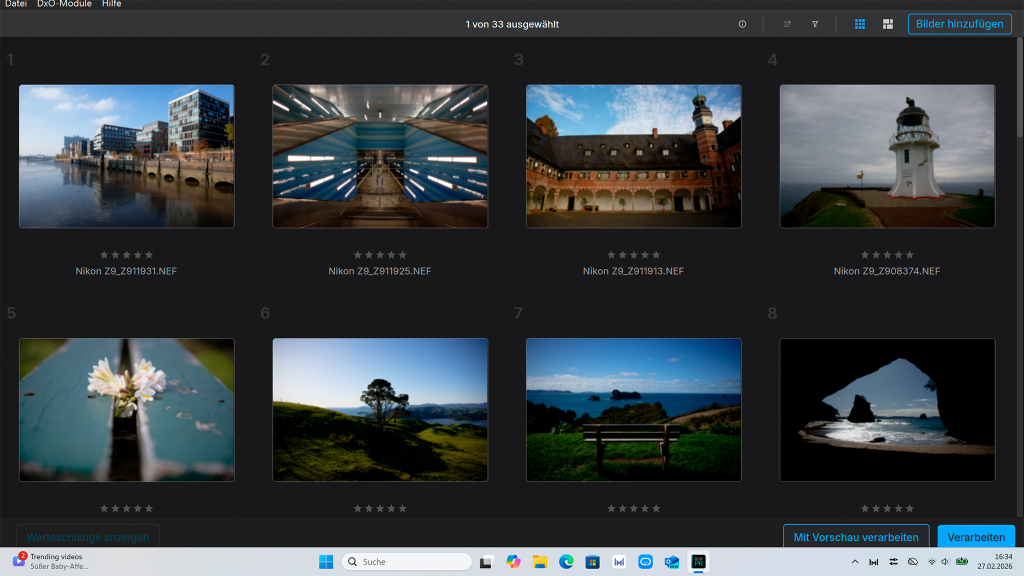
Task: Click the Bilder hinzufügen button
Action: point(959,23)
